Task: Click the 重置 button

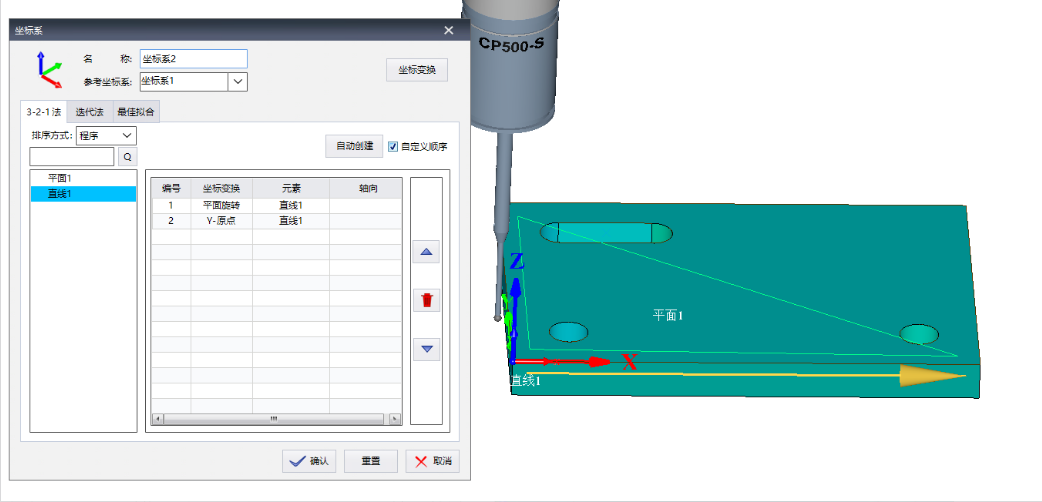Action: 371,461
